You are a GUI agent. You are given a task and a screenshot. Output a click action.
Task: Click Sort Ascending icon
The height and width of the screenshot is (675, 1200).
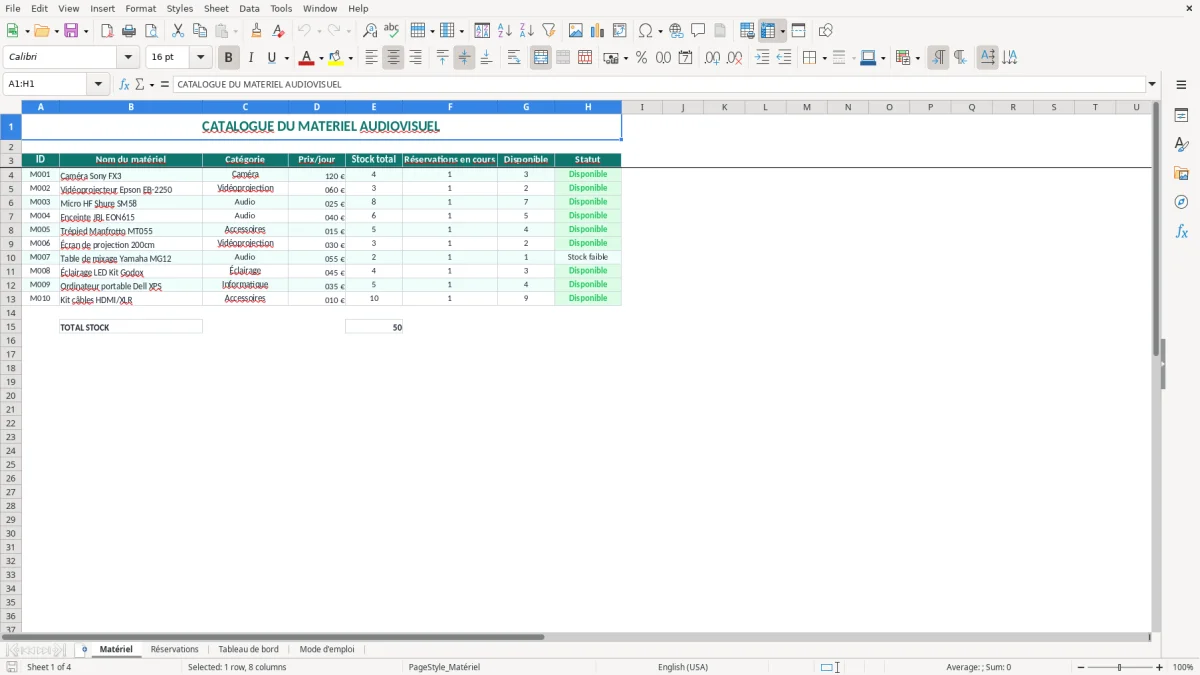[505, 31]
